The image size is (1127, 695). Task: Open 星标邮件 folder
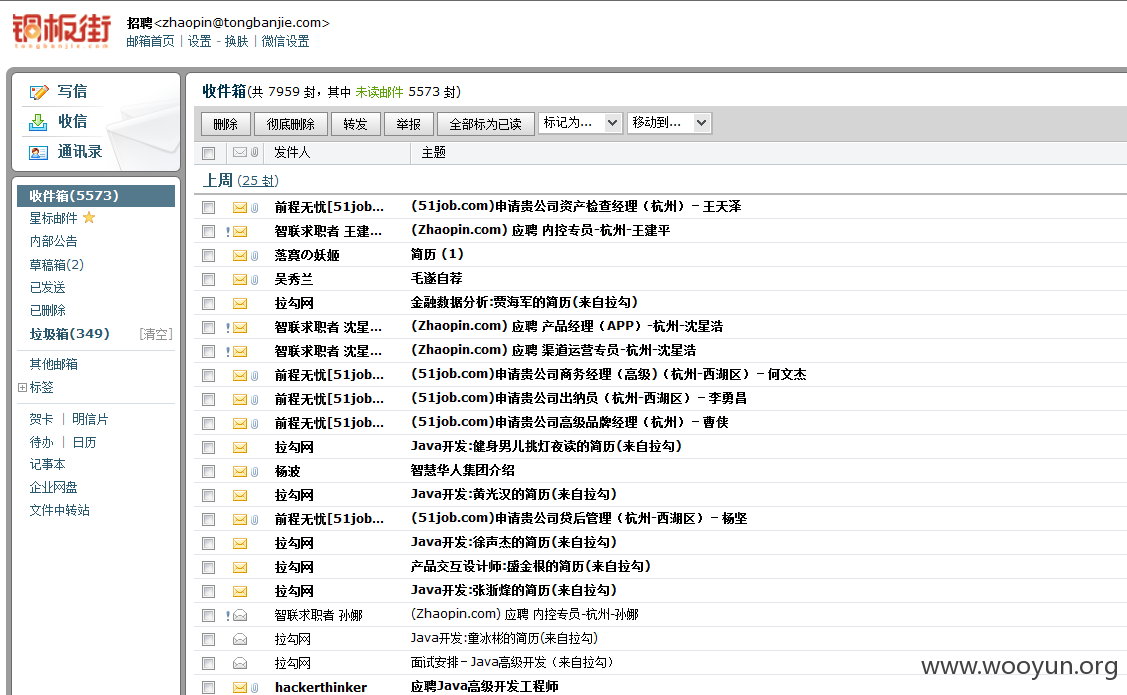click(x=53, y=218)
